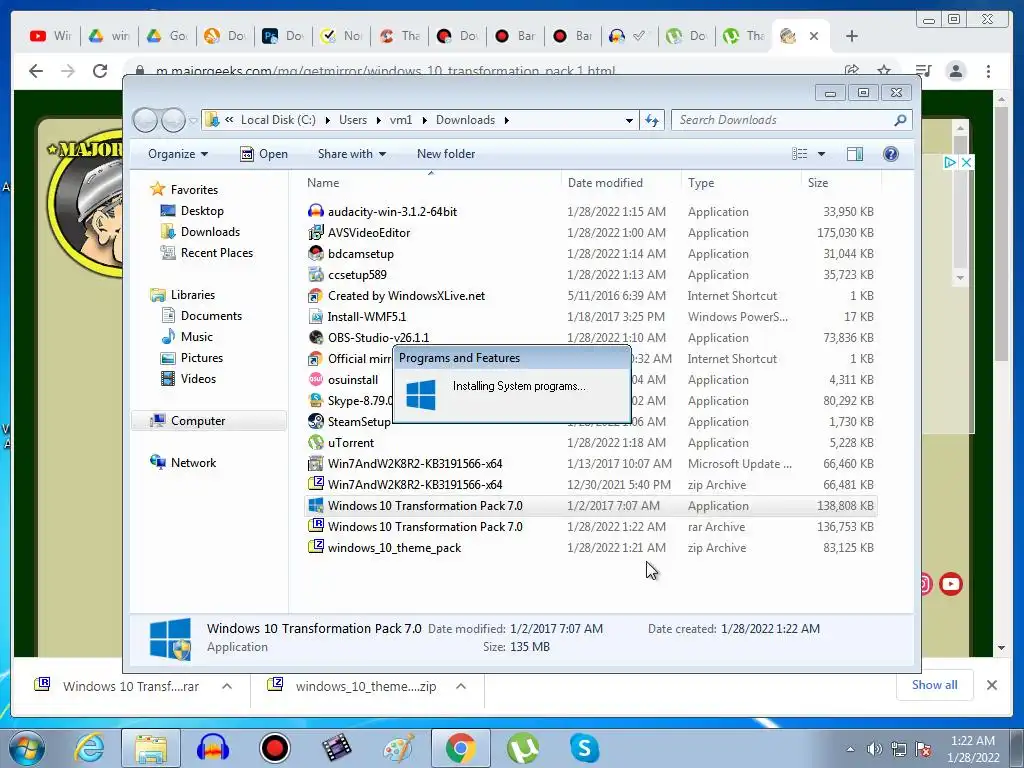1024x768 pixels.
Task: Select the uTorrent installer icon
Action: [x=315, y=442]
